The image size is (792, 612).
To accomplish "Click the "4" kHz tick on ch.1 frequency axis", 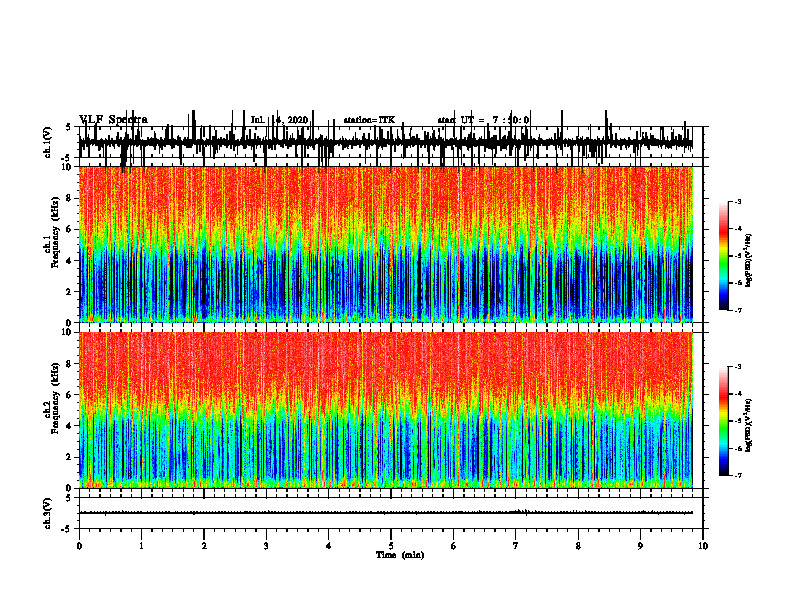I will [x=70, y=261].
